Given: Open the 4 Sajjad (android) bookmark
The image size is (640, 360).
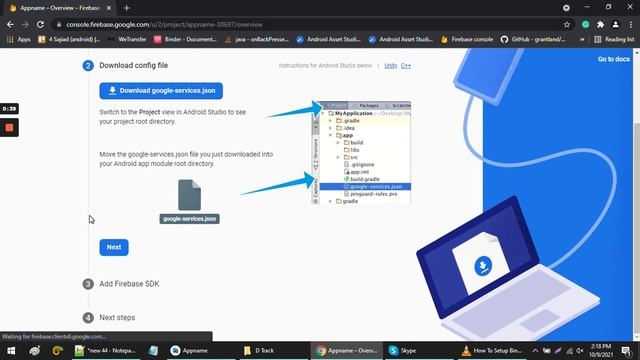Looking at the screenshot, I should point(69,39).
